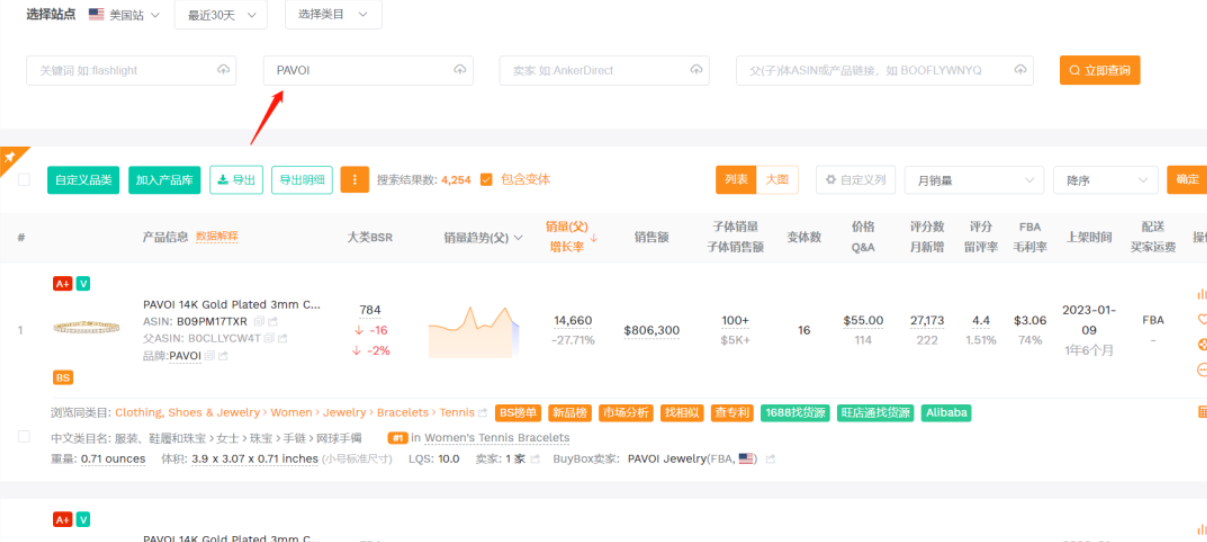The width and height of the screenshot is (1207, 542).
Task: Click the Alibaba button
Action: click(x=946, y=413)
